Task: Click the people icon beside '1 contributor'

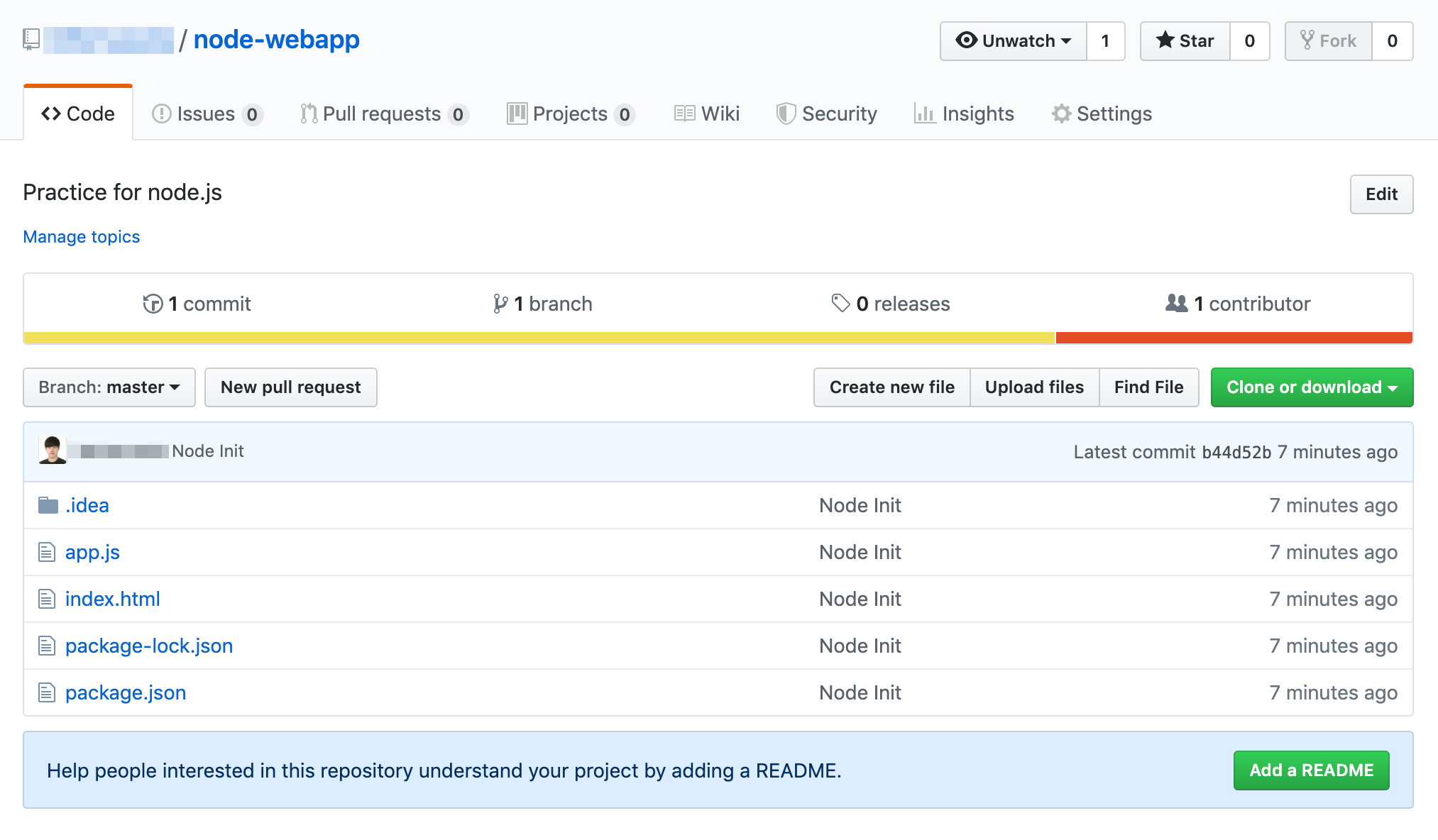Action: pyautogui.click(x=1176, y=304)
